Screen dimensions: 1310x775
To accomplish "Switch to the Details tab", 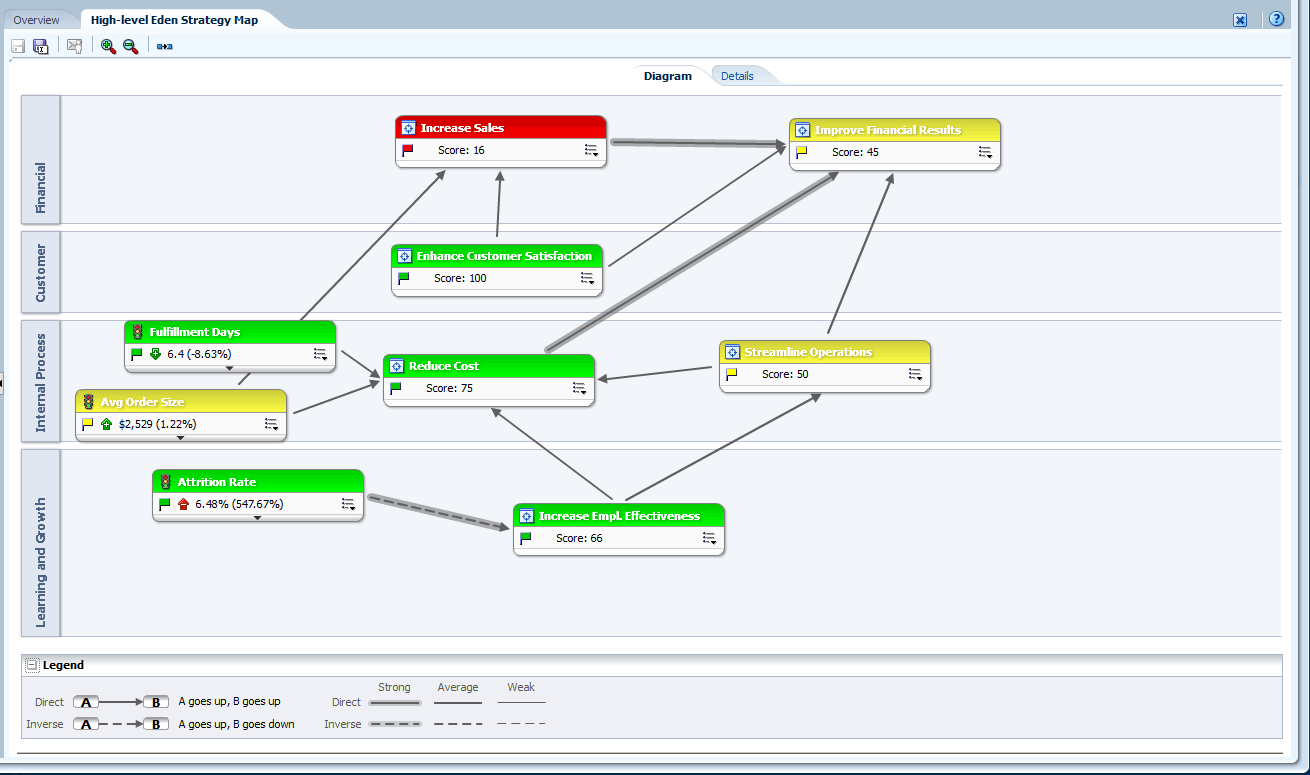I will point(737,76).
